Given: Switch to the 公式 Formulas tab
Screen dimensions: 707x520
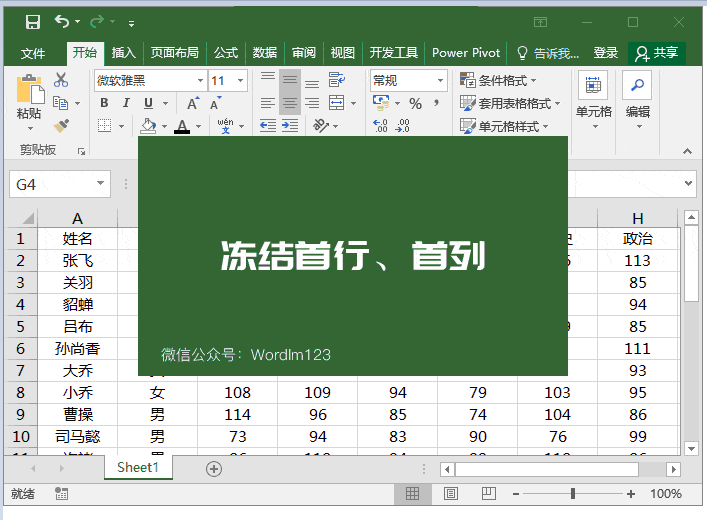Looking at the screenshot, I should tap(226, 53).
